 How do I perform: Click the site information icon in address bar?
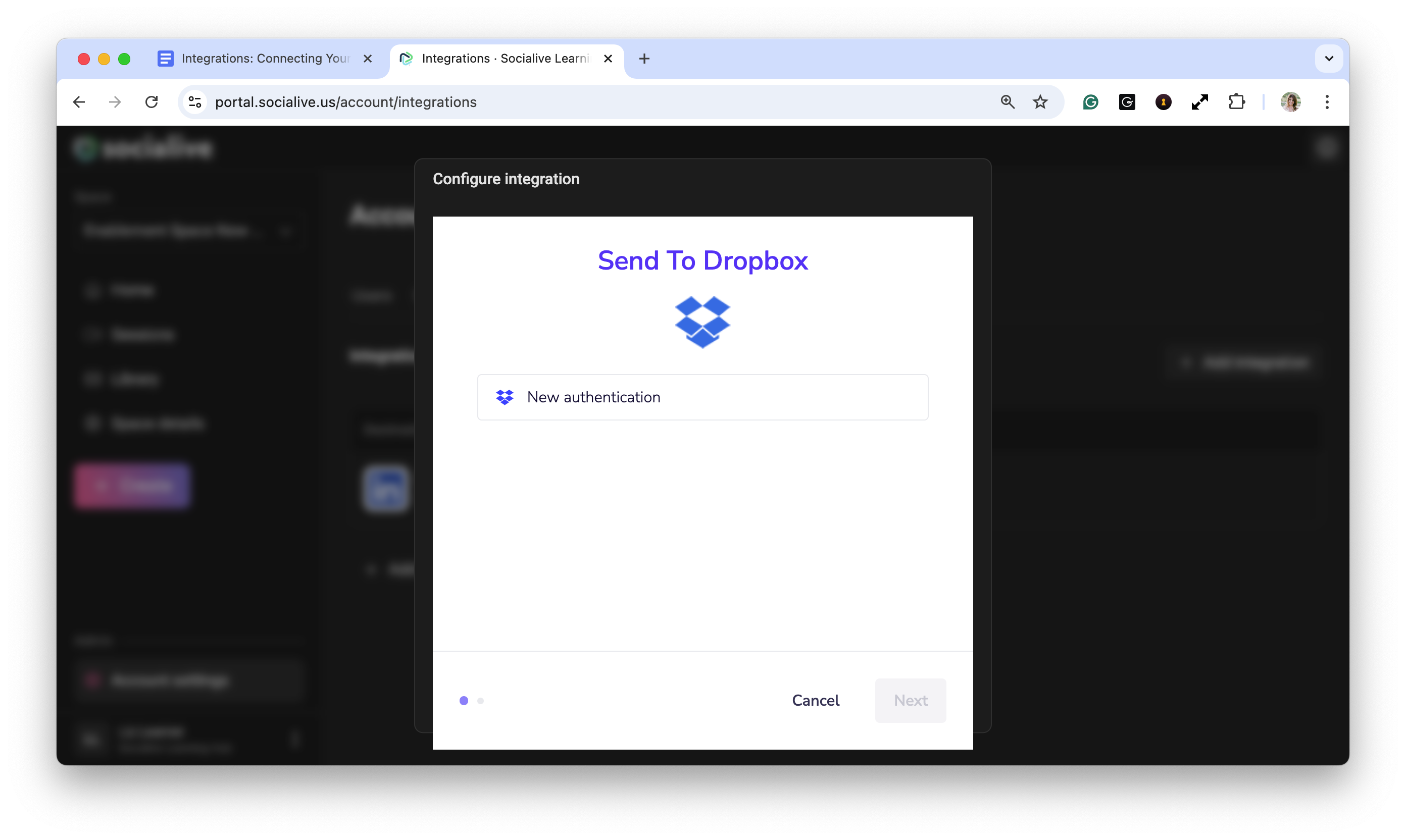195,102
